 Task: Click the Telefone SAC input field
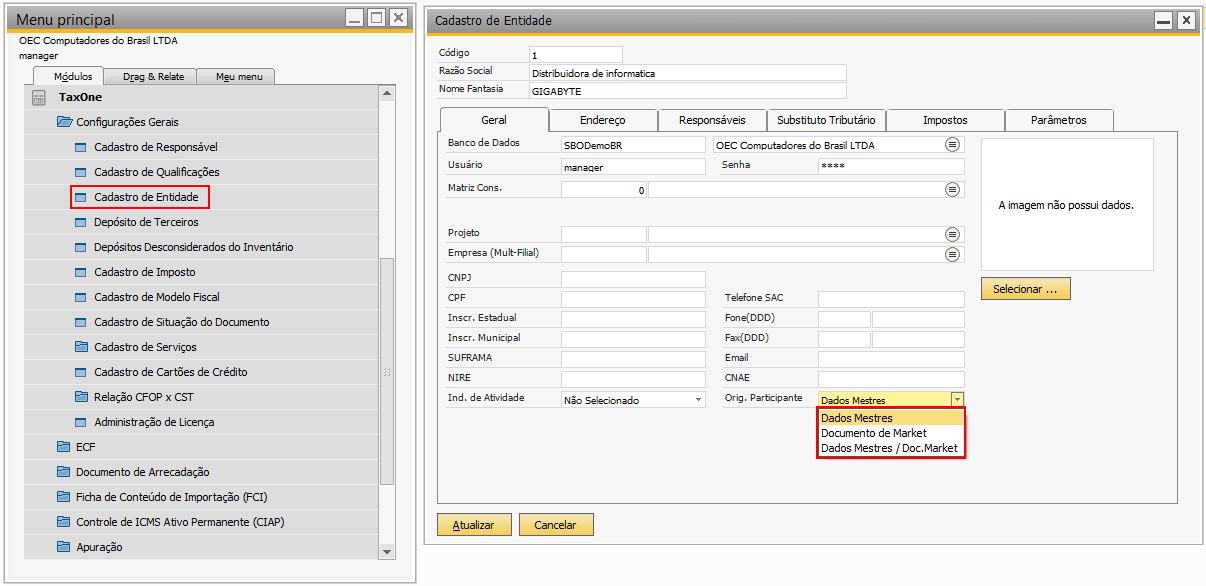point(891,299)
